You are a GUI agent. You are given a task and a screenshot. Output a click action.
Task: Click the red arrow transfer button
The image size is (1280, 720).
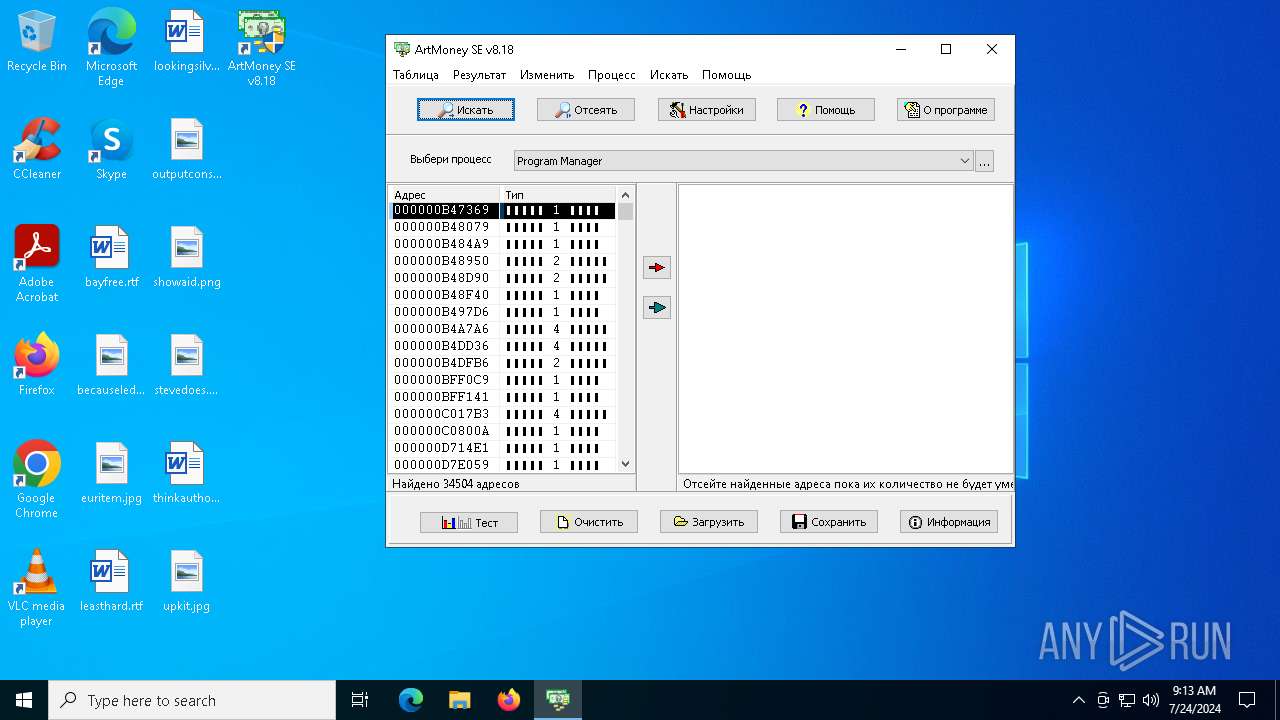[657, 268]
